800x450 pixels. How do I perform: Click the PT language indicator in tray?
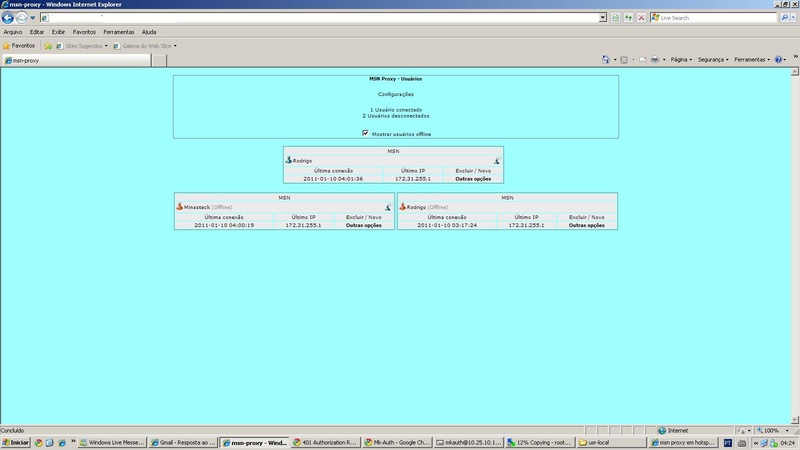[728, 443]
